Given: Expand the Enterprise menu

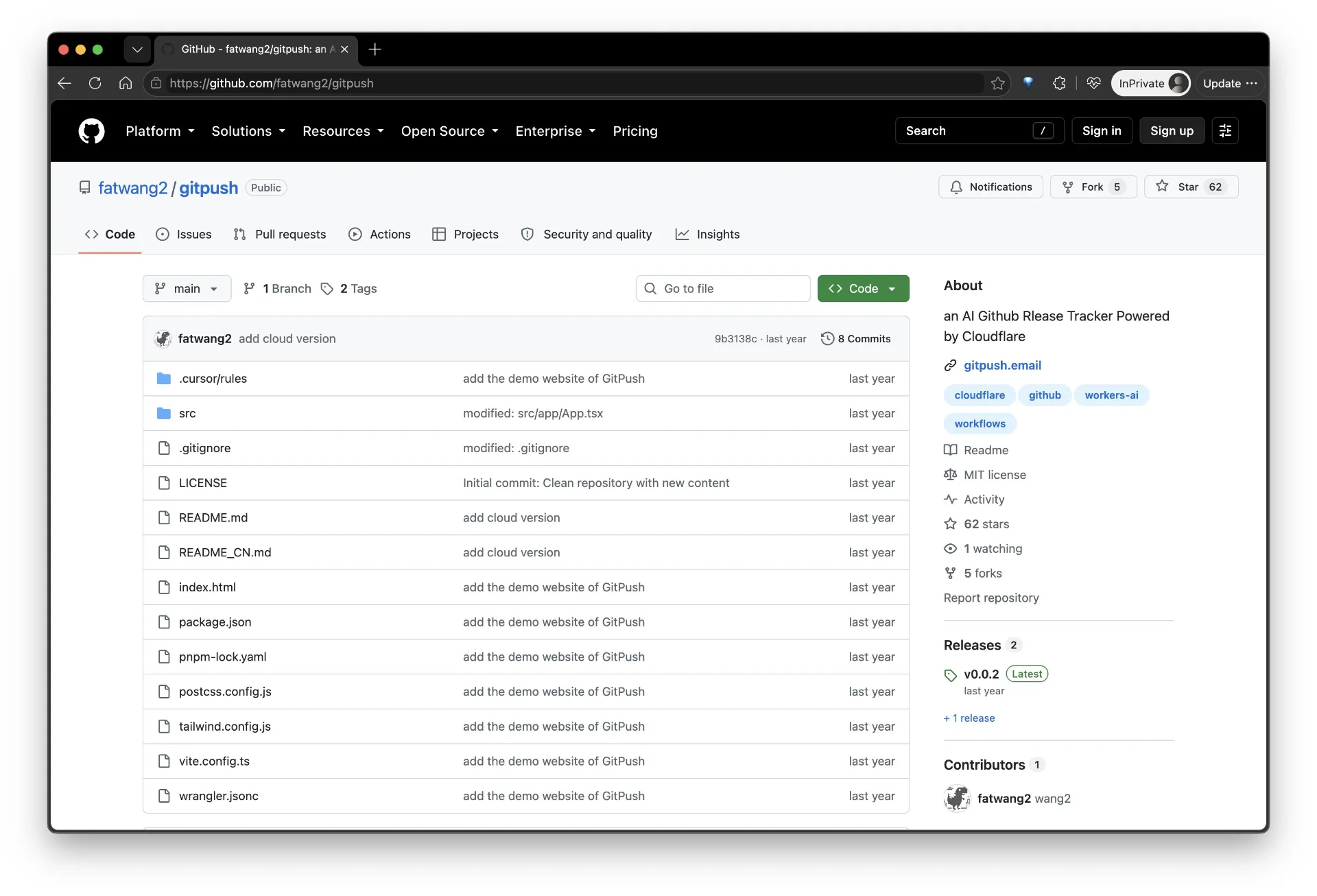Looking at the screenshot, I should (556, 131).
